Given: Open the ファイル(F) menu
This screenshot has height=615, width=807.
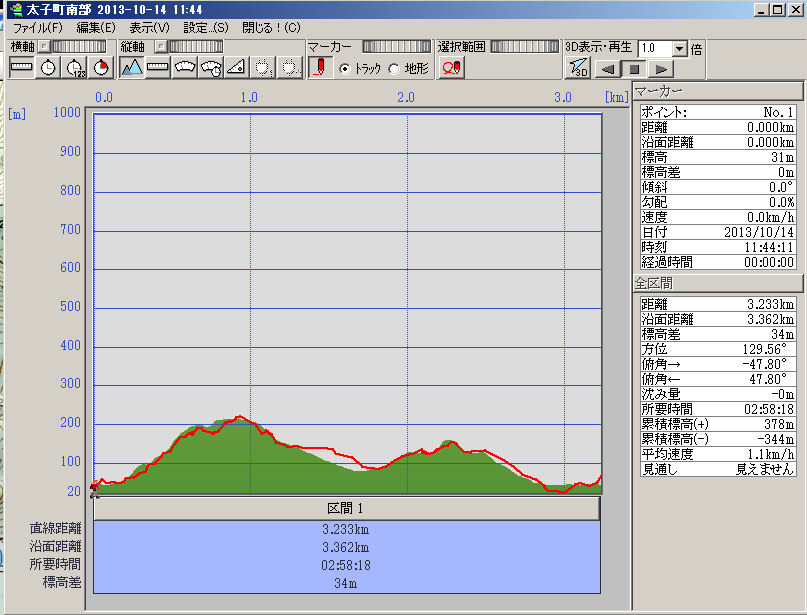Looking at the screenshot, I should [37, 28].
